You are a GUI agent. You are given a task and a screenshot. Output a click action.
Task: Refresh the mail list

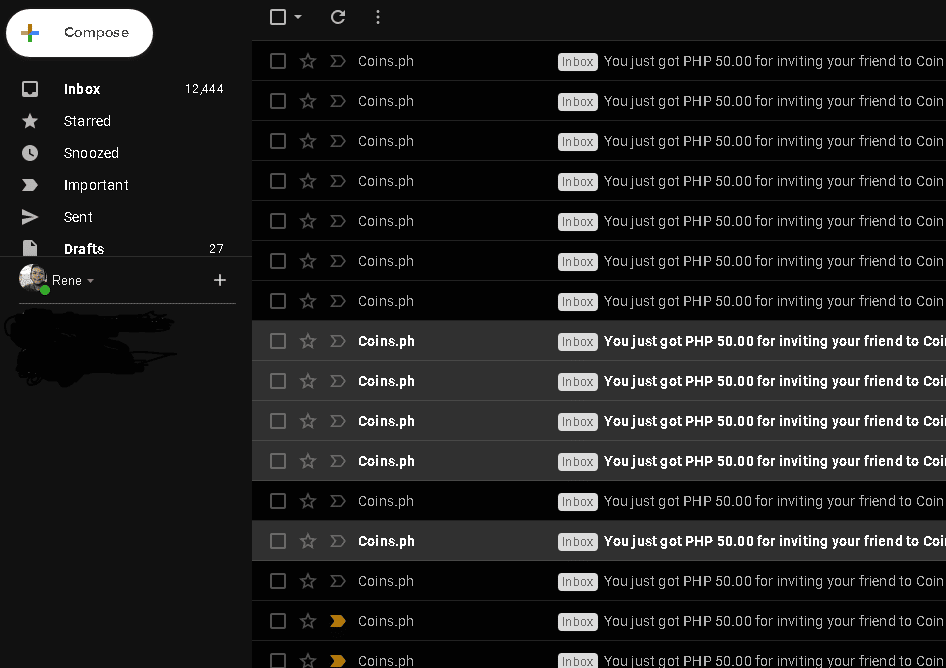click(338, 17)
